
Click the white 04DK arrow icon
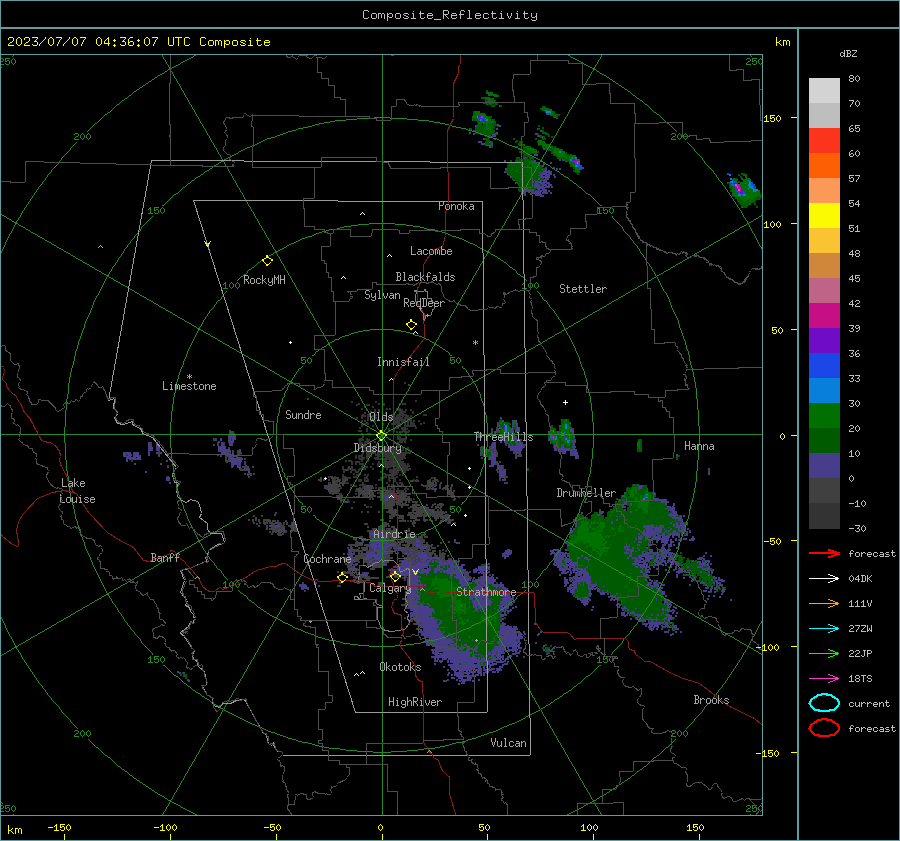coord(824,578)
